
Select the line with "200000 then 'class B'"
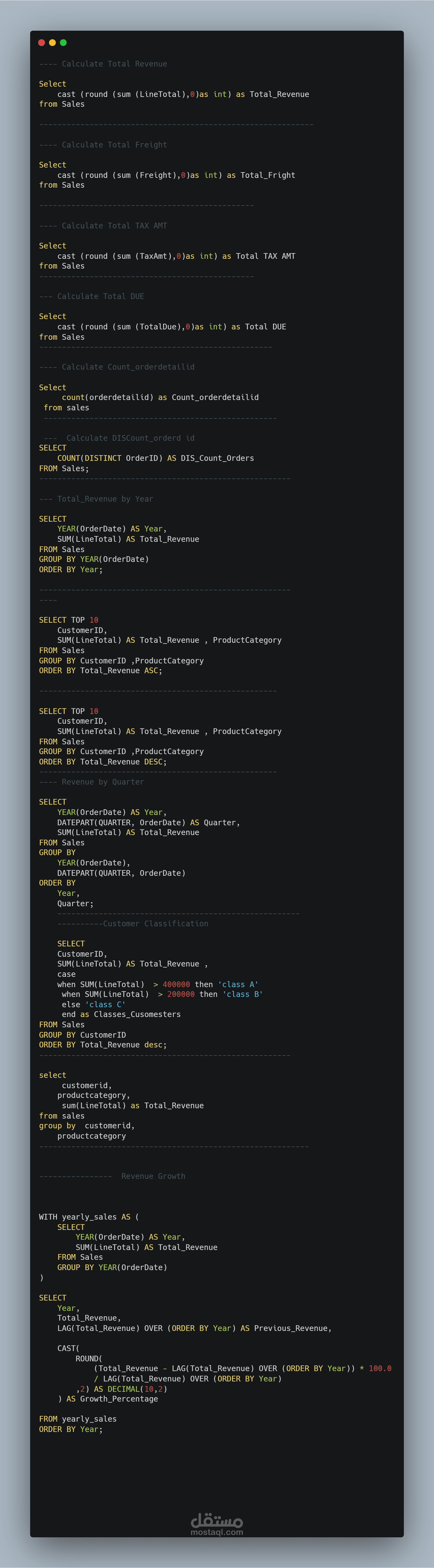tap(162, 995)
